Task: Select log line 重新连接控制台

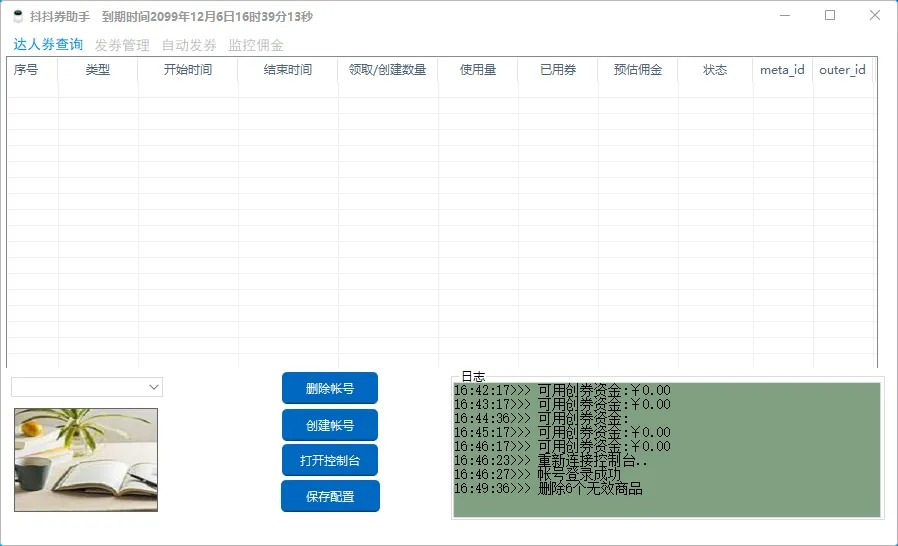Action: 550,460
